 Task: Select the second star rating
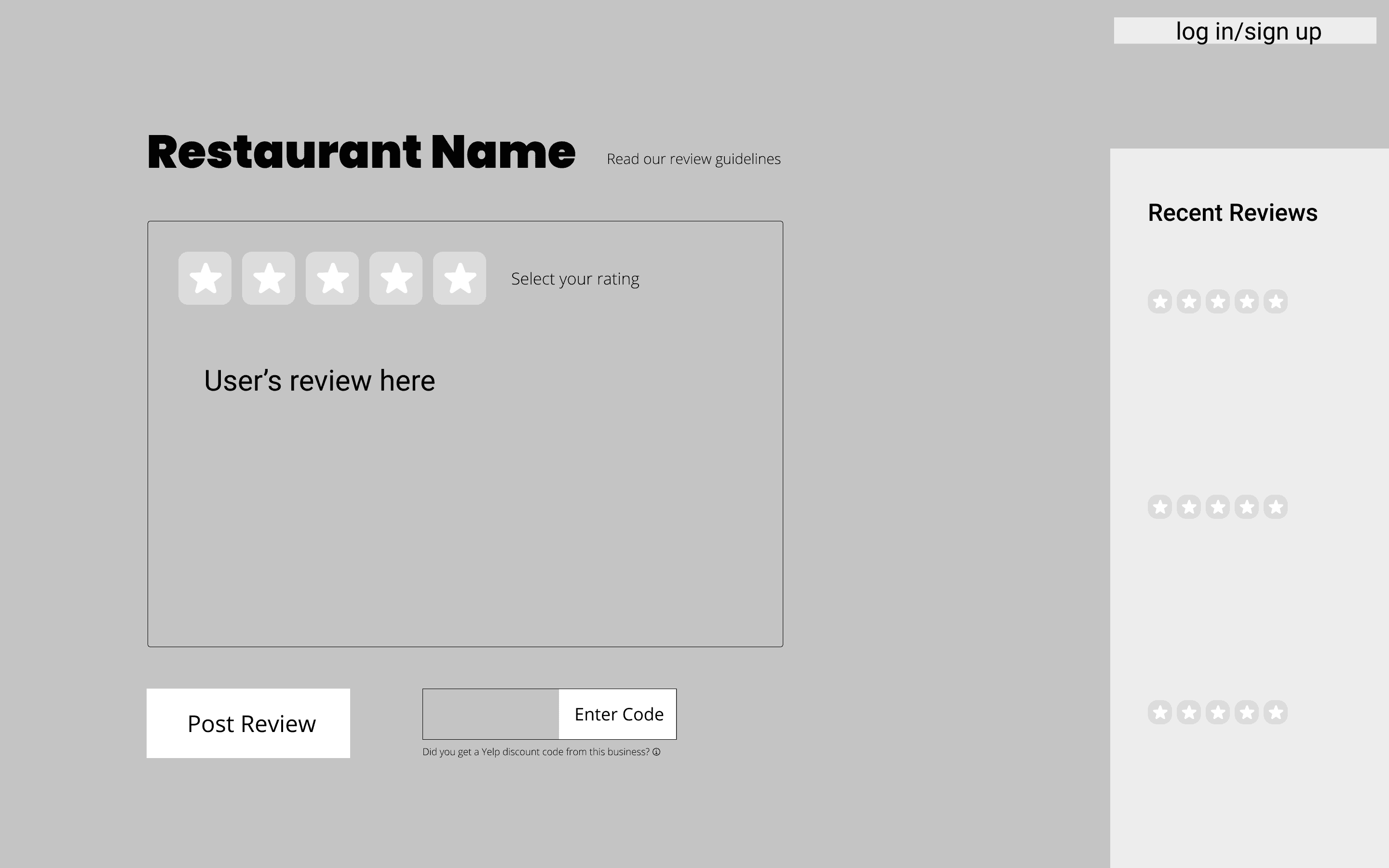point(269,278)
